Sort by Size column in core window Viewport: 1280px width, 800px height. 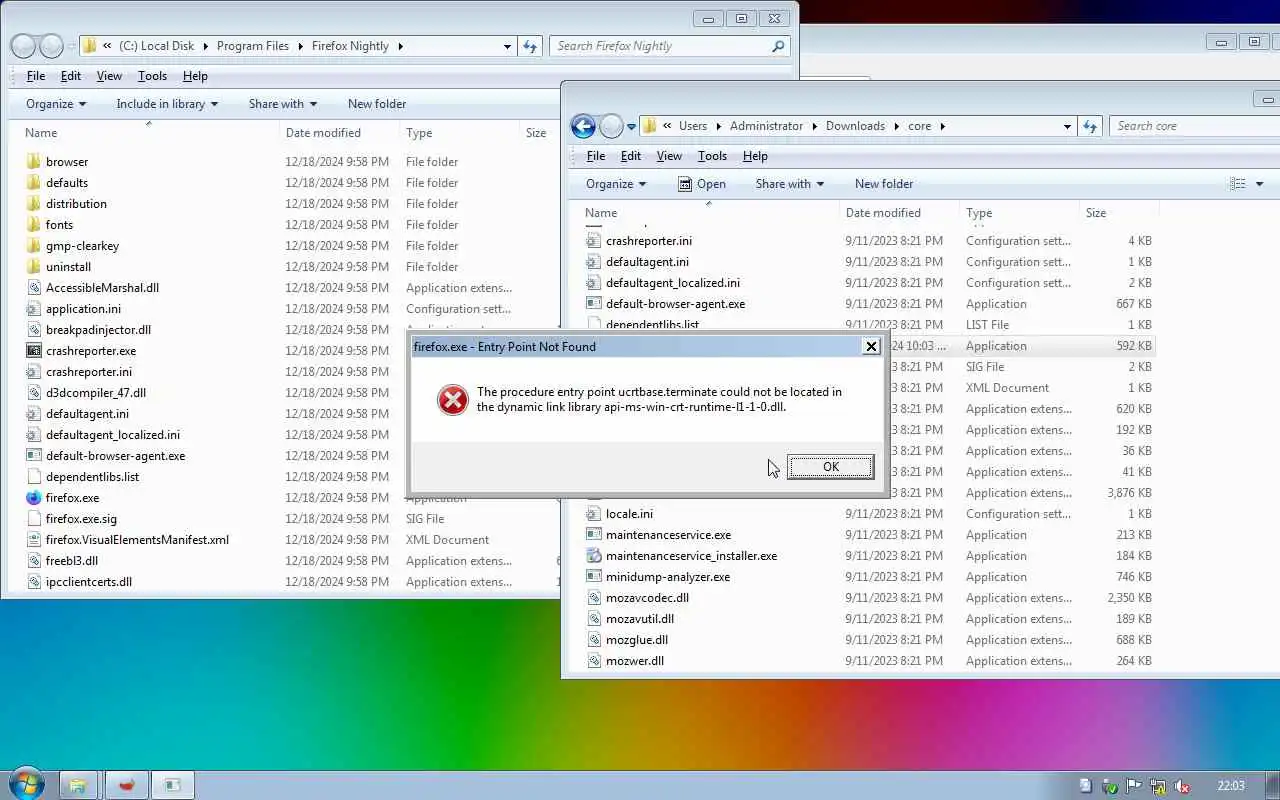click(1096, 213)
